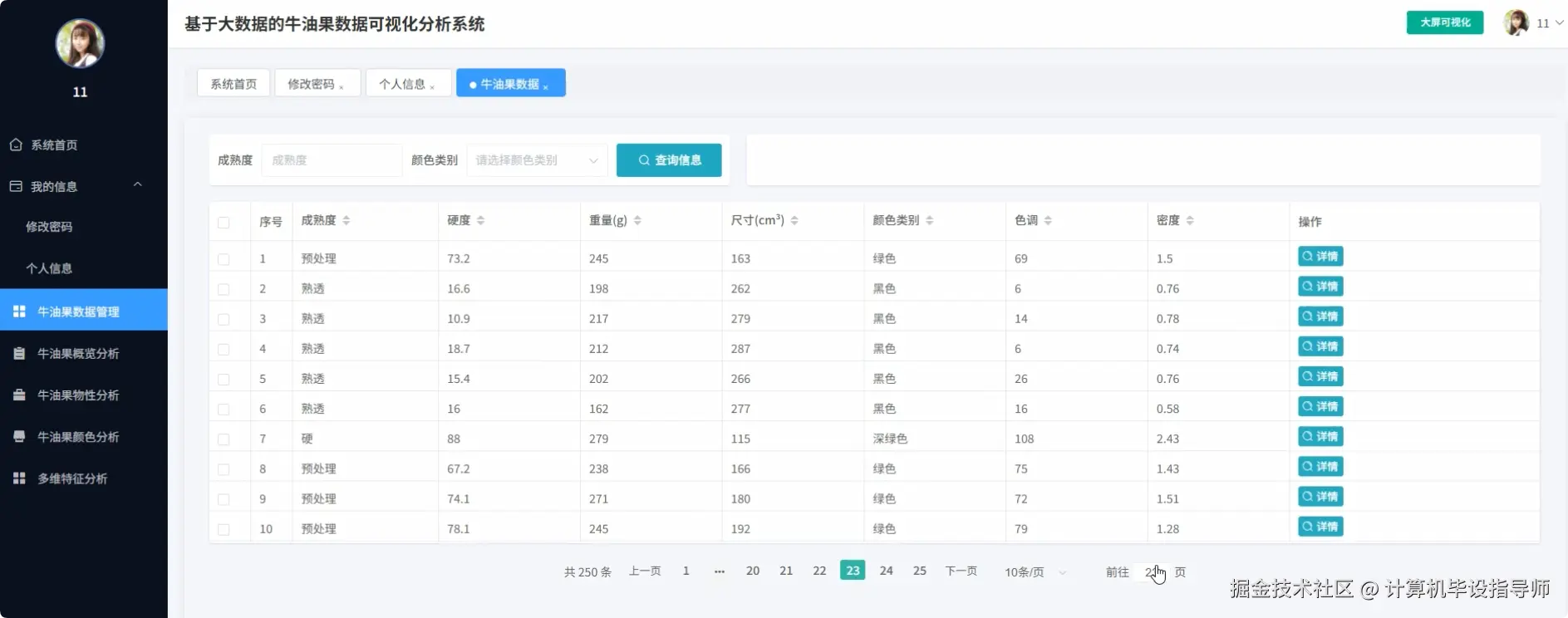The height and width of the screenshot is (618, 1568).
Task: Close the 修改密码 tab with its x icon
Action: 342,86
